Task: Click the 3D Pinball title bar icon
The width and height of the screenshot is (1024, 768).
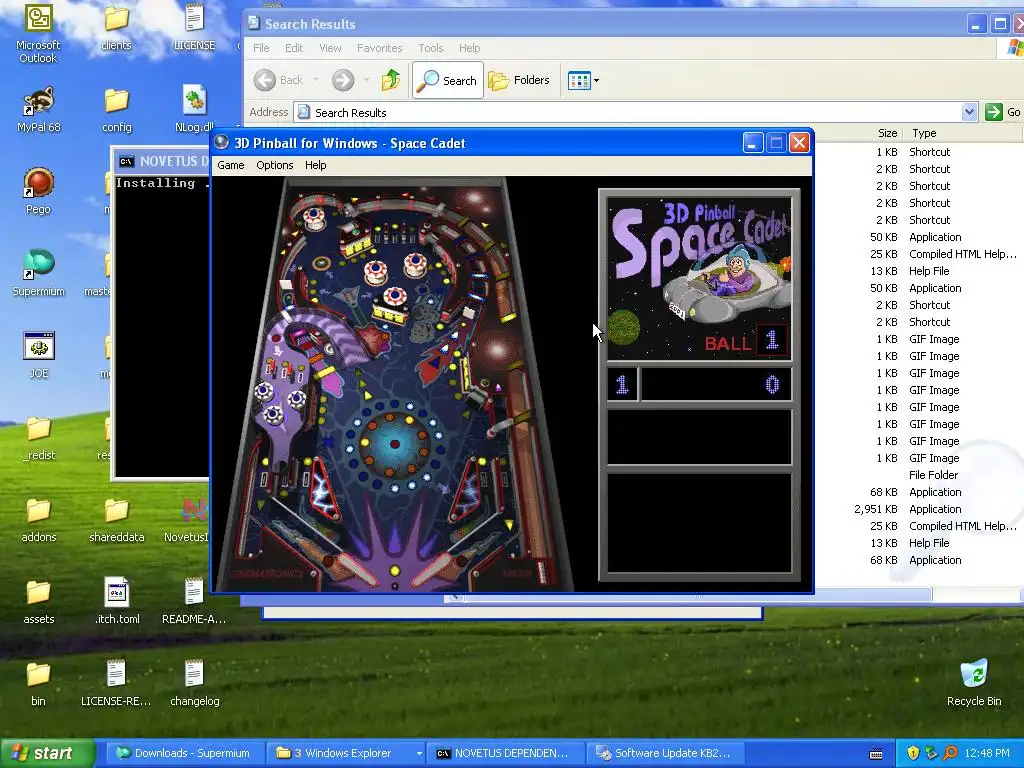Action: 222,142
